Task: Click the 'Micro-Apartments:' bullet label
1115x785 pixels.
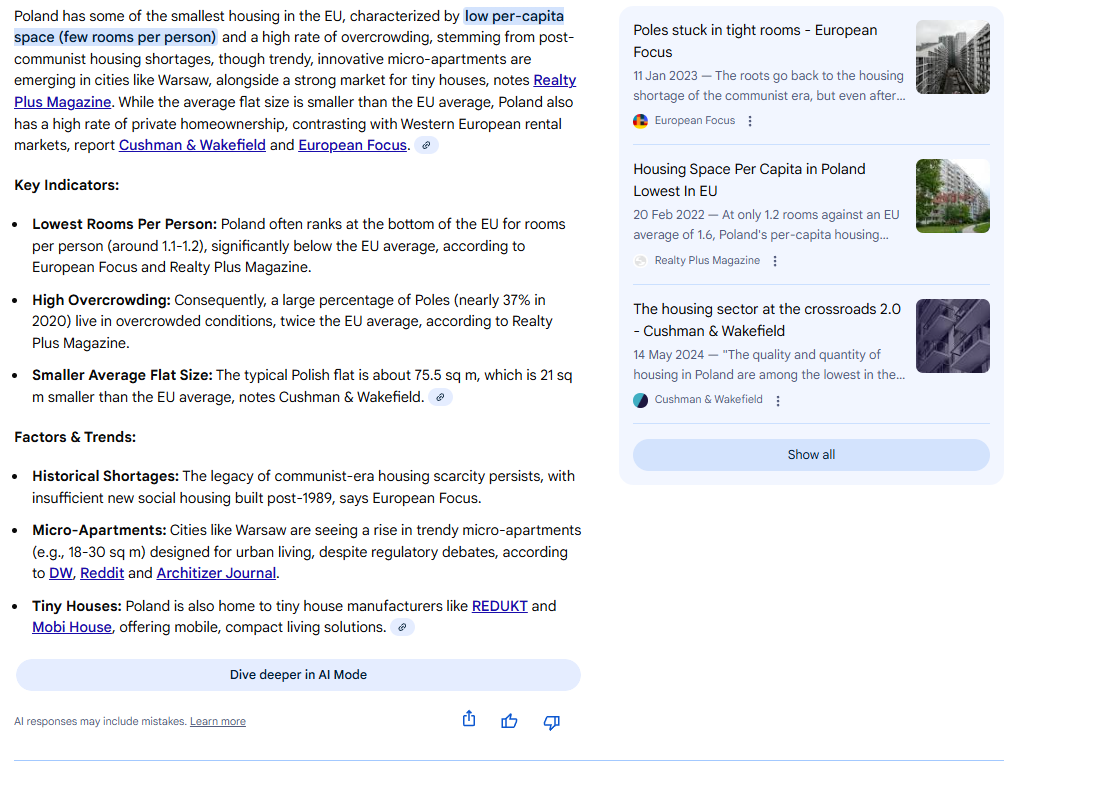Action: 99,530
